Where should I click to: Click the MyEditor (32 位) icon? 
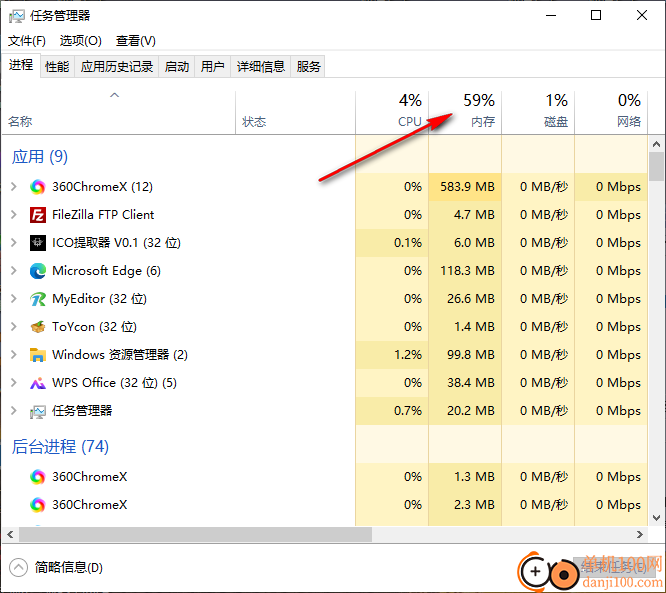(x=37, y=299)
